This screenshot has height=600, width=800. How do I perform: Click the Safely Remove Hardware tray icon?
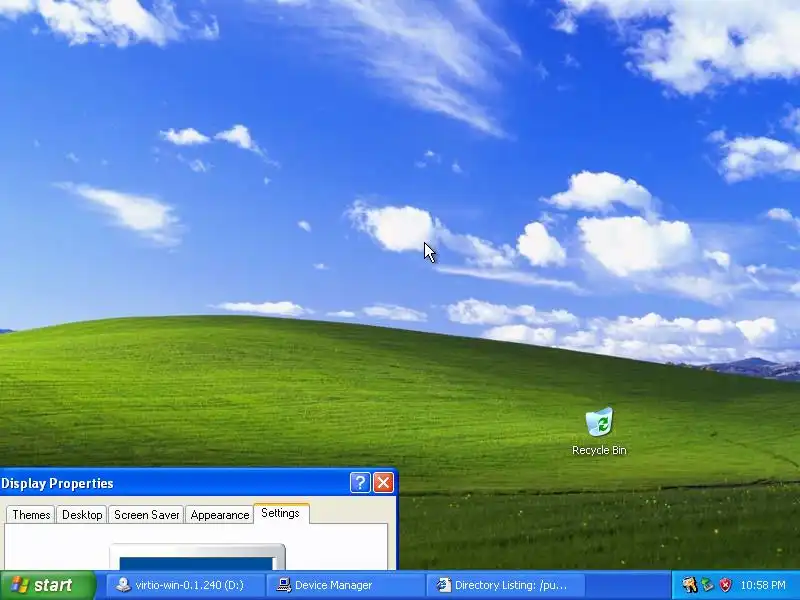[707, 585]
